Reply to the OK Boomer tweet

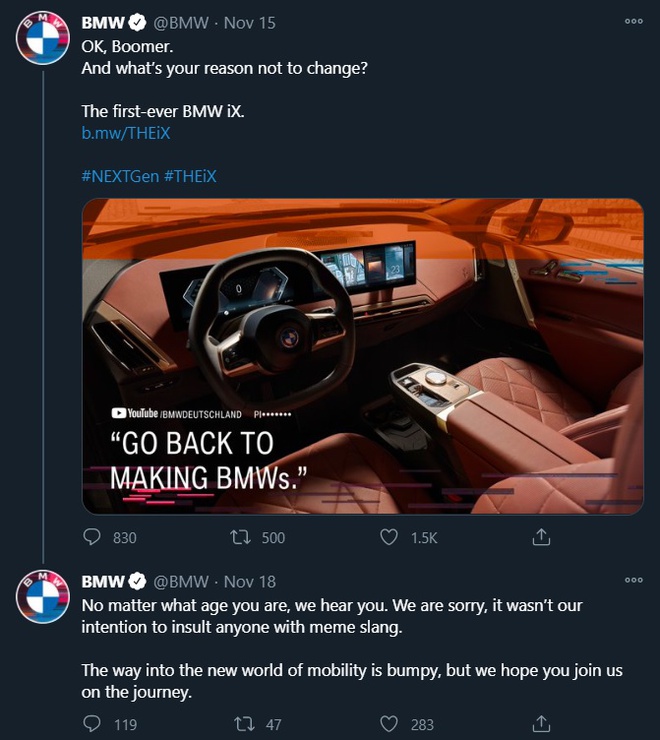(93, 537)
